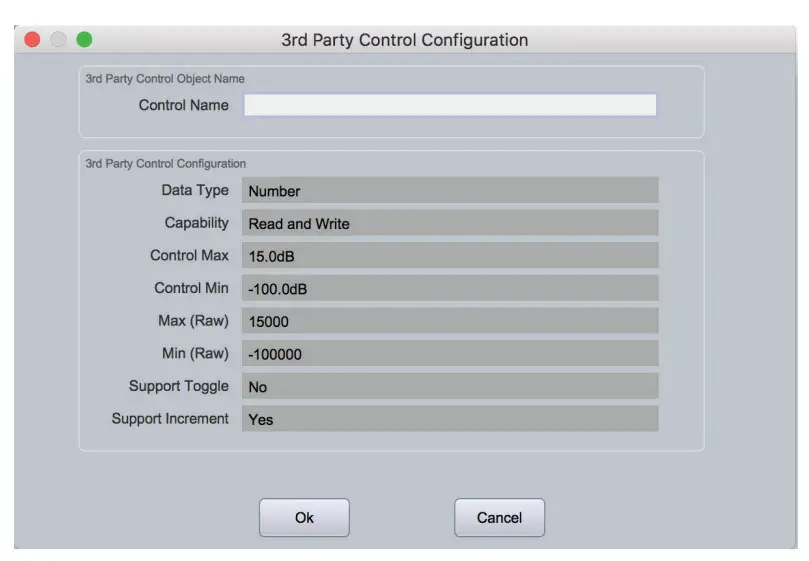The height and width of the screenshot is (561, 809).
Task: Click the Support Increment label
Action: [170, 418]
